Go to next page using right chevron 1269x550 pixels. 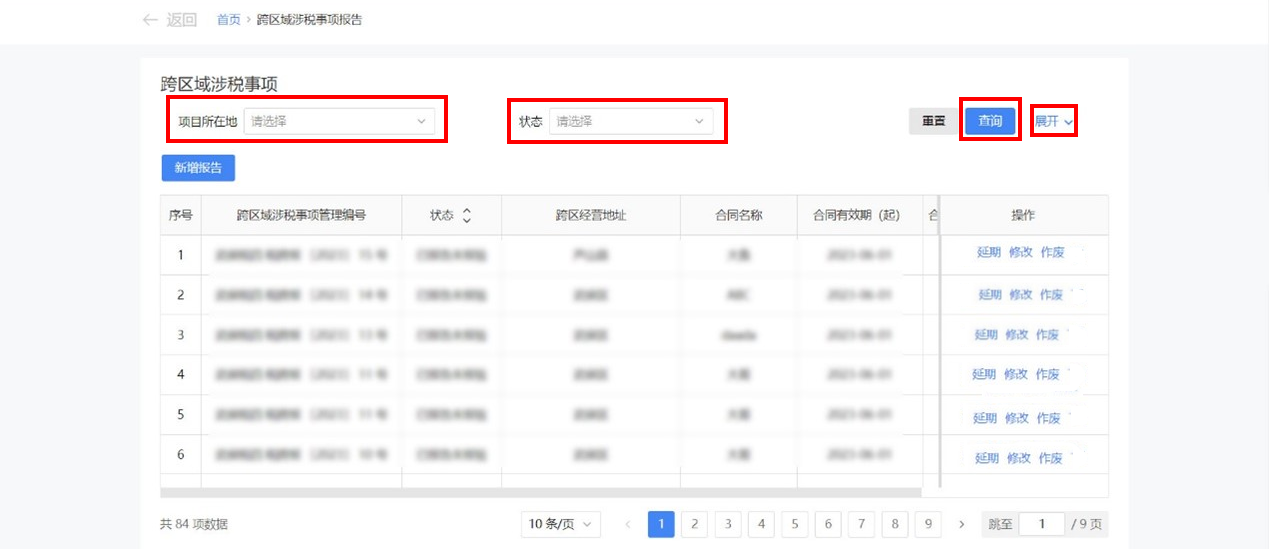962,524
